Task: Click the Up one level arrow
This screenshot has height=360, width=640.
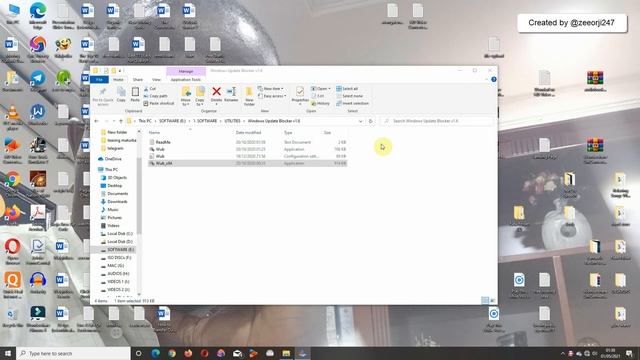Action: click(x=121, y=121)
